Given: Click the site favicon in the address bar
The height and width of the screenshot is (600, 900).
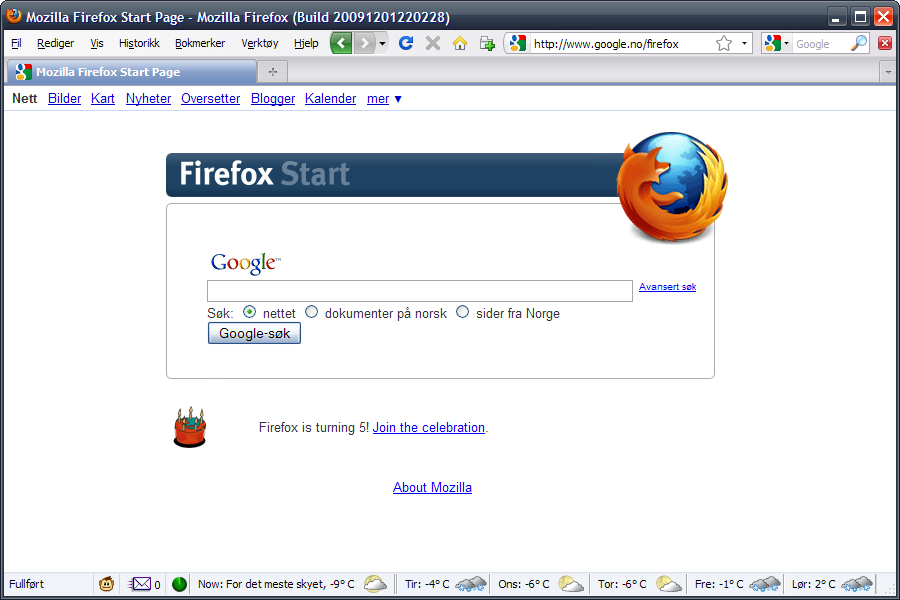Looking at the screenshot, I should coord(518,43).
